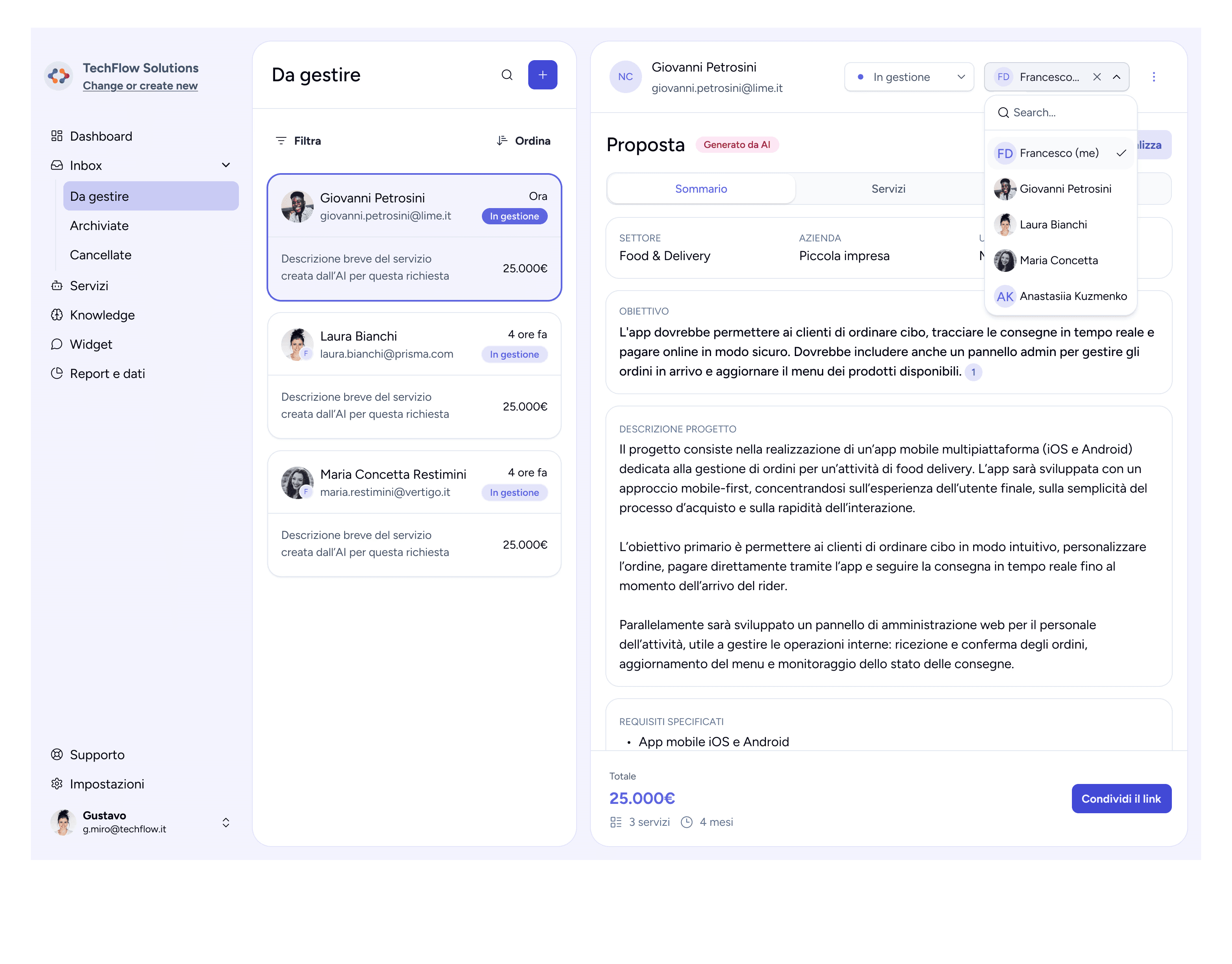
Task: Open the Knowledge section in sidebar
Action: coord(102,315)
